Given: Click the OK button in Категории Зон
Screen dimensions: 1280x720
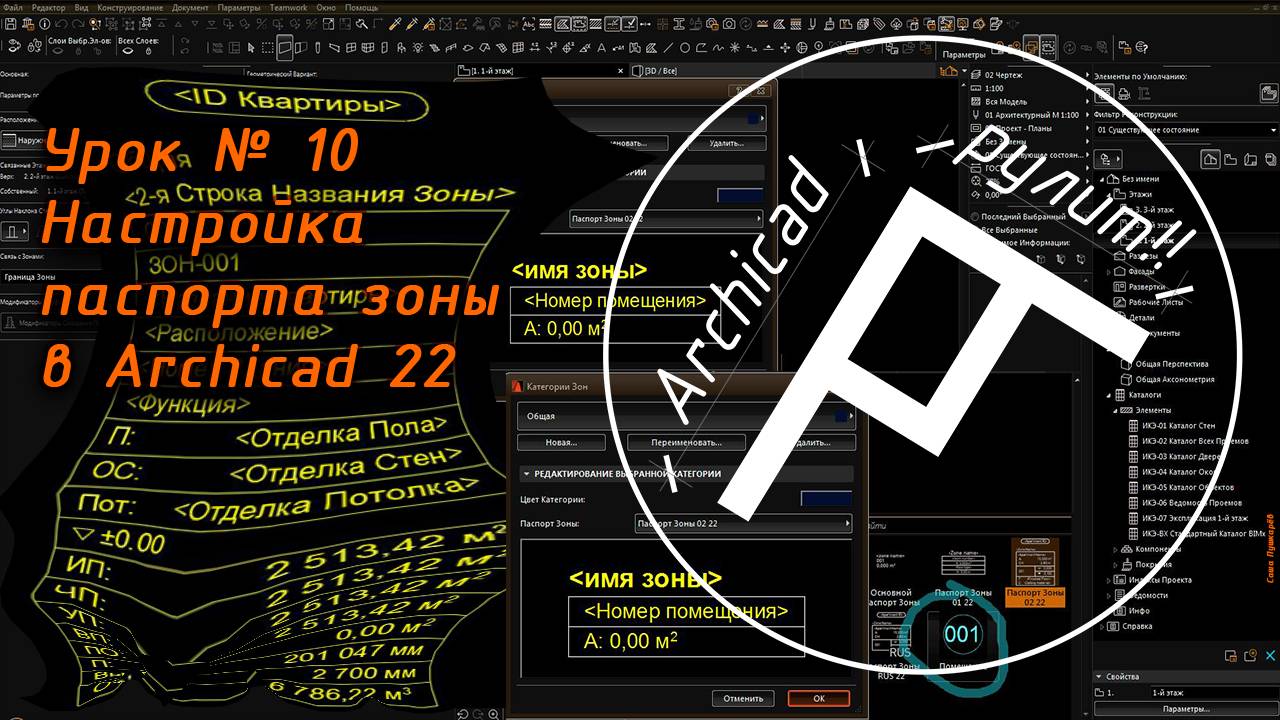Looking at the screenshot, I should pos(818,698).
